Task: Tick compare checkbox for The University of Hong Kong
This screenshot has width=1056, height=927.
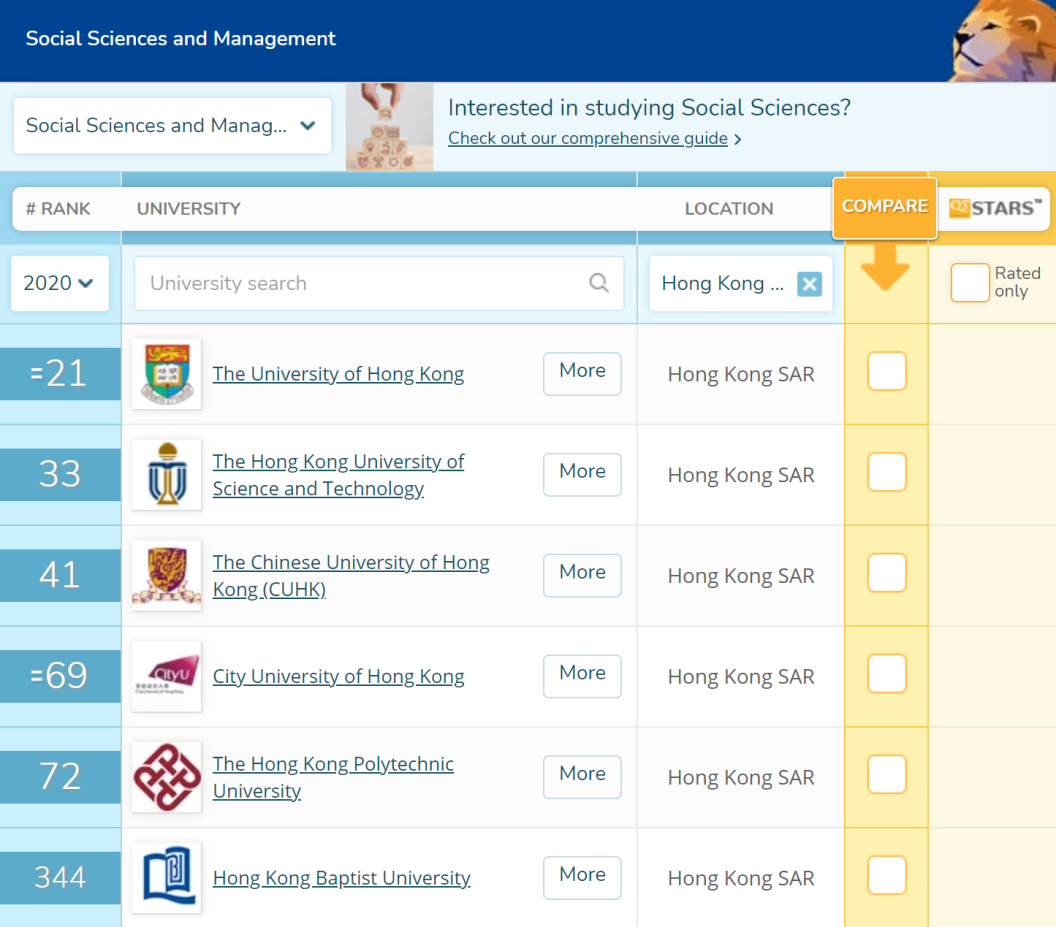Action: 887,371
